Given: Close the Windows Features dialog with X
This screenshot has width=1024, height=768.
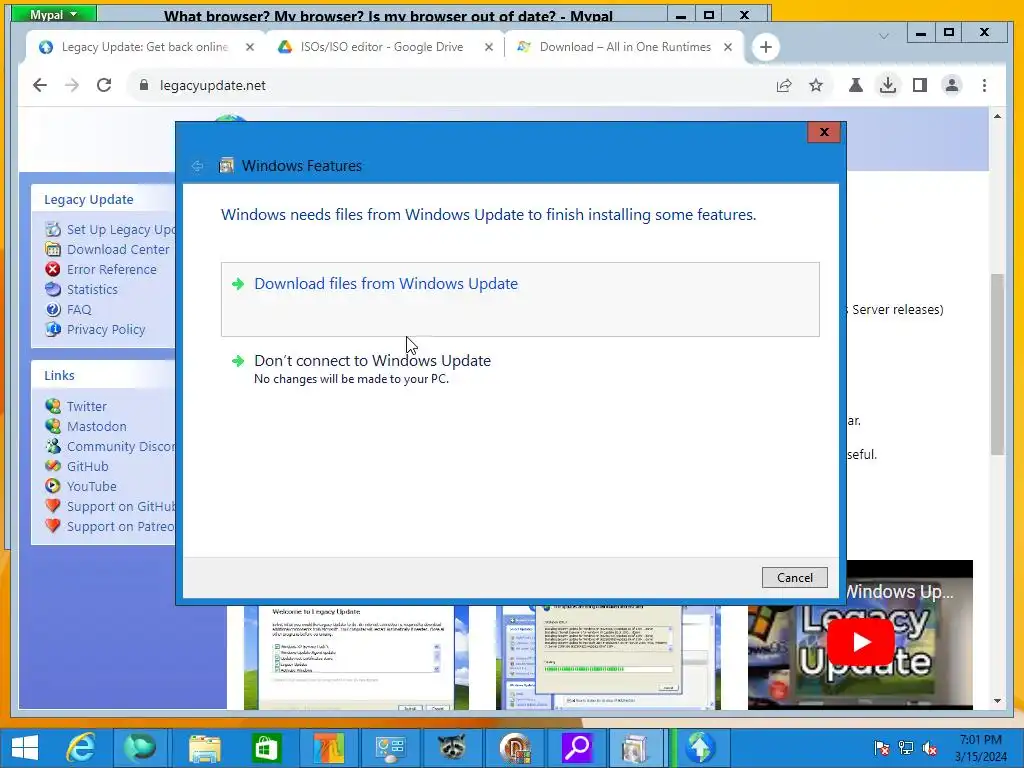Looking at the screenshot, I should coord(824,133).
